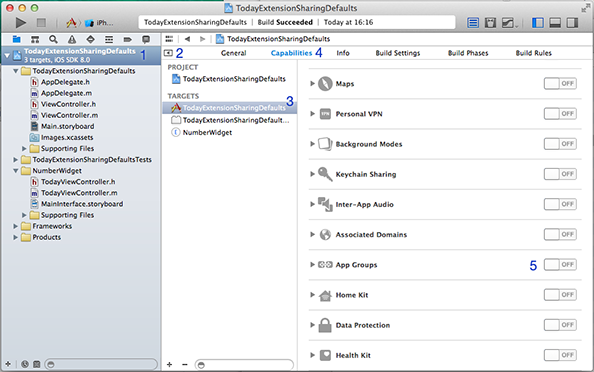This screenshot has width=594, height=372.
Task: Turn on the Keychain Sharing switch
Action: (560, 174)
